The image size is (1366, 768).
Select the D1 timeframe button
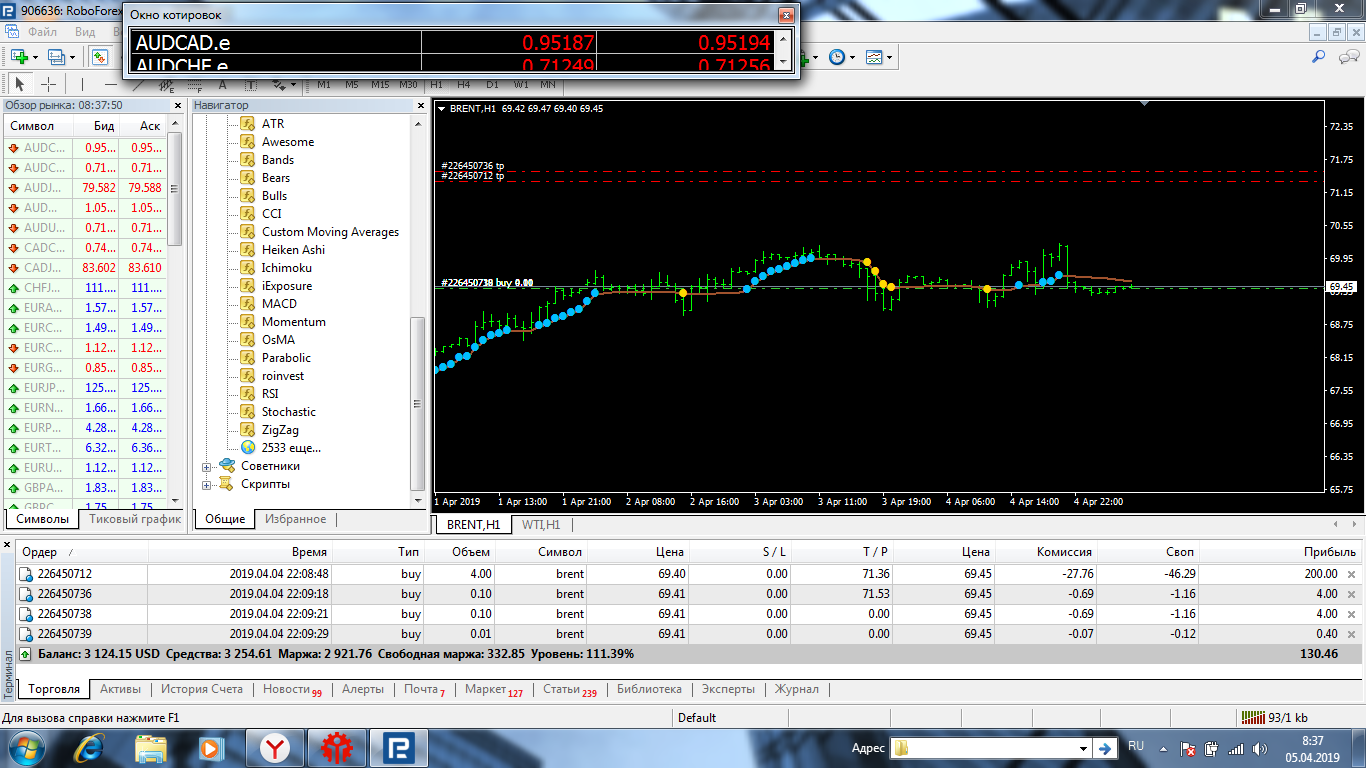492,85
